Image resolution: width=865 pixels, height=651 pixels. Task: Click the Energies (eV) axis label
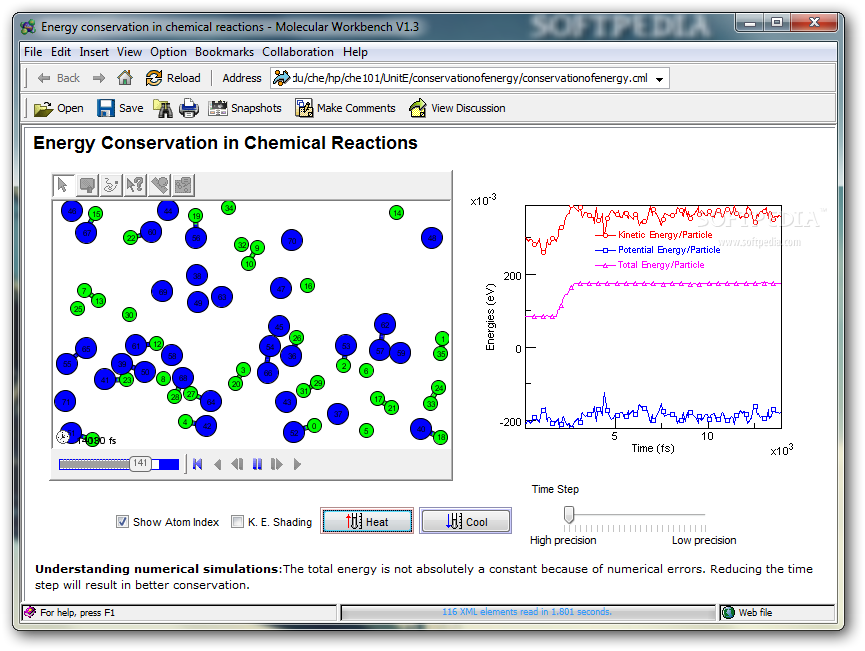pos(490,317)
